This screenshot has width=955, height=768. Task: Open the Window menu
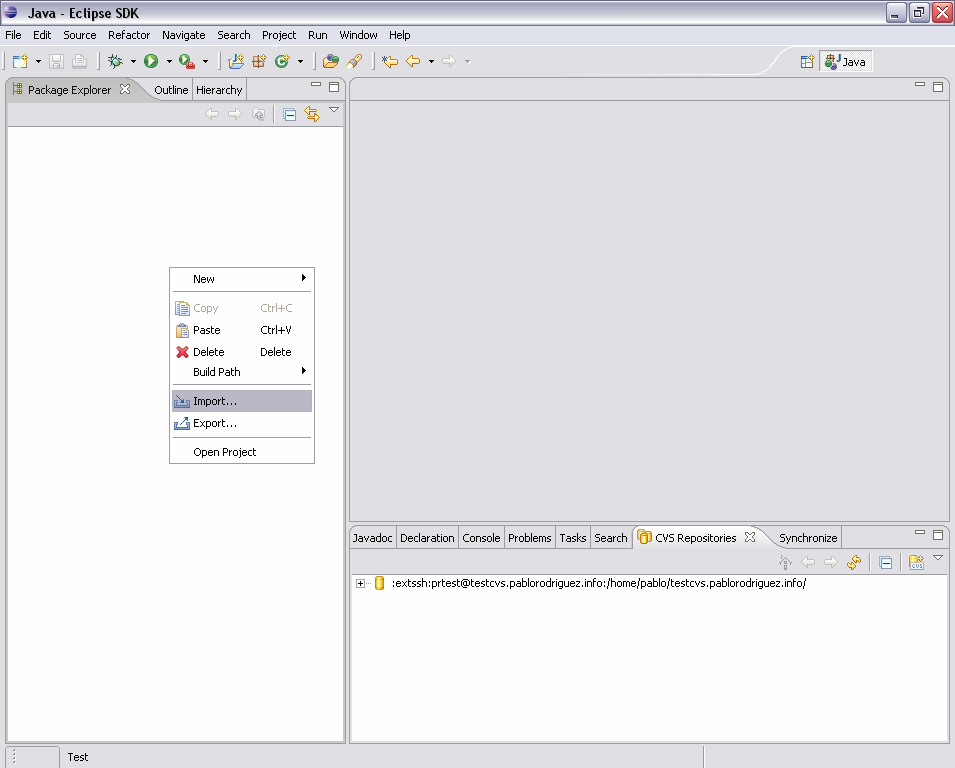[358, 35]
